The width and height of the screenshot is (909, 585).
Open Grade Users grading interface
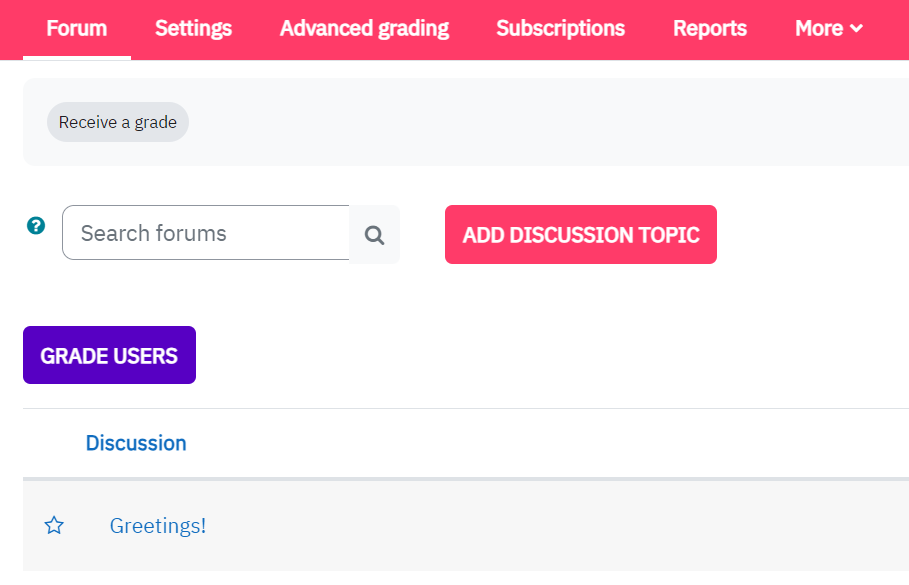click(x=110, y=355)
